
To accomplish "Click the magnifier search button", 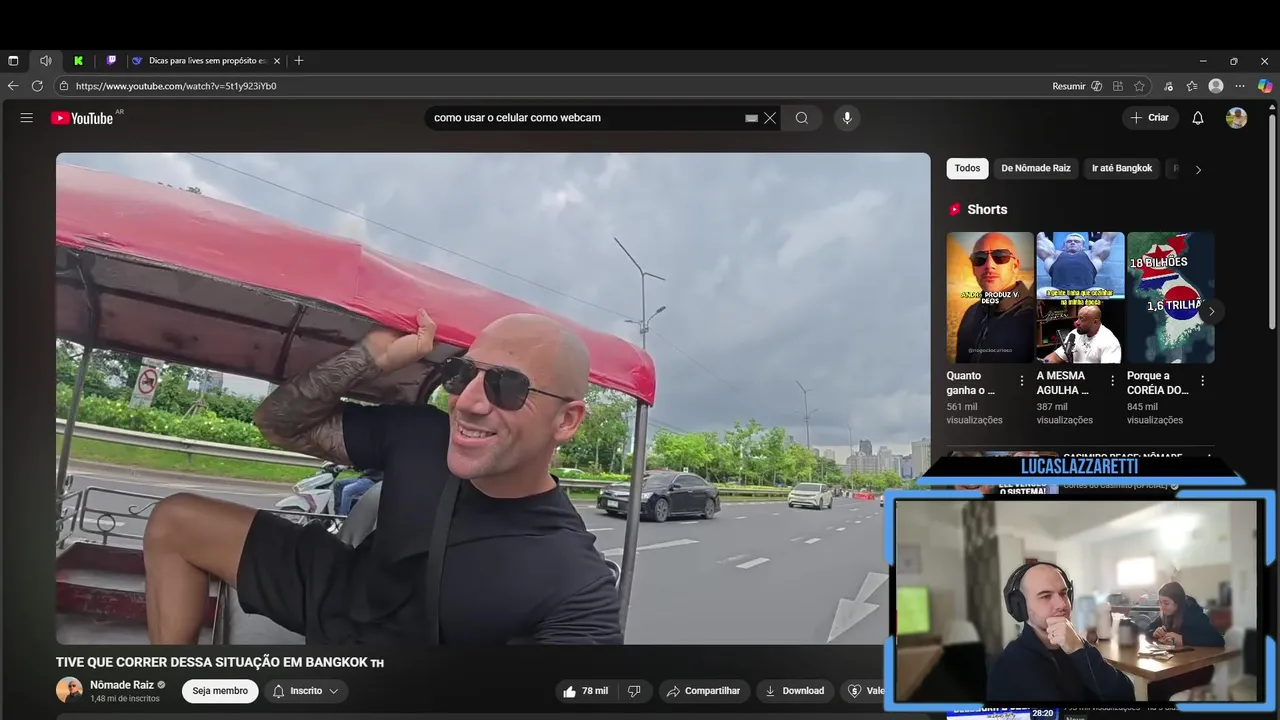I will pyautogui.click(x=802, y=118).
